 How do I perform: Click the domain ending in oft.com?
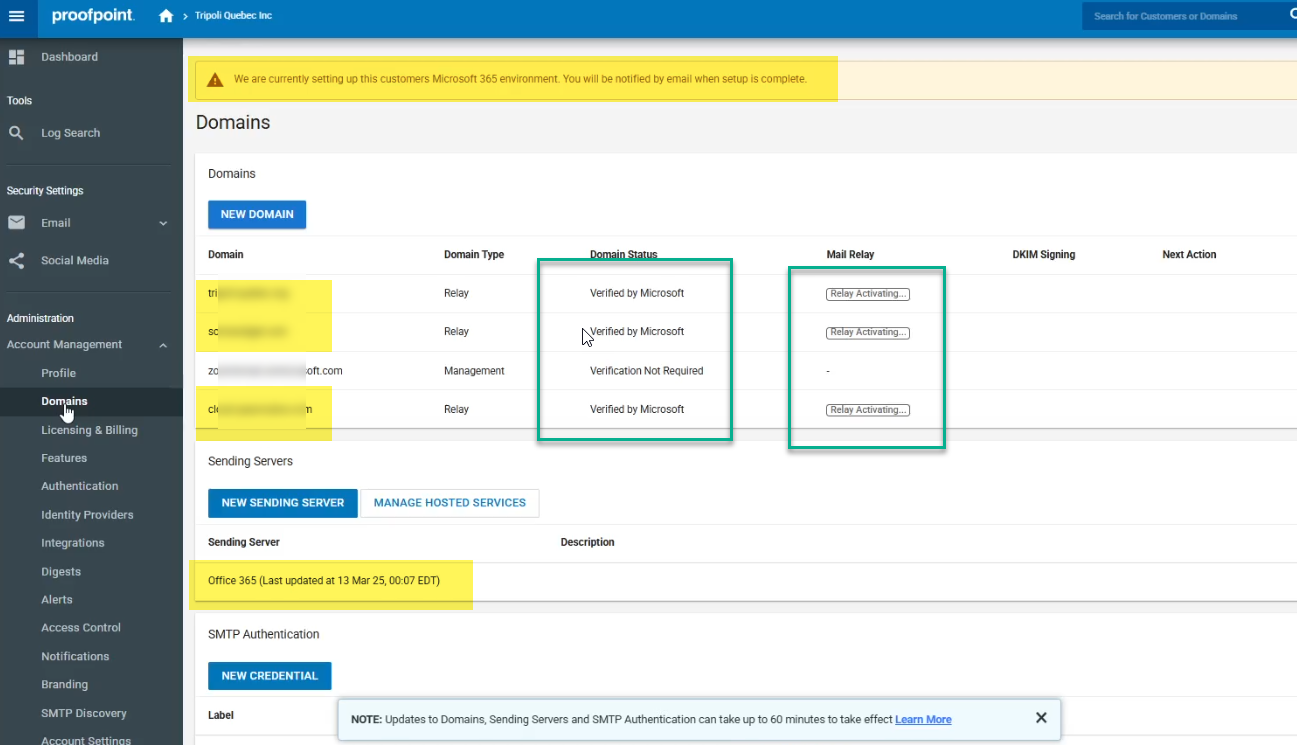275,371
